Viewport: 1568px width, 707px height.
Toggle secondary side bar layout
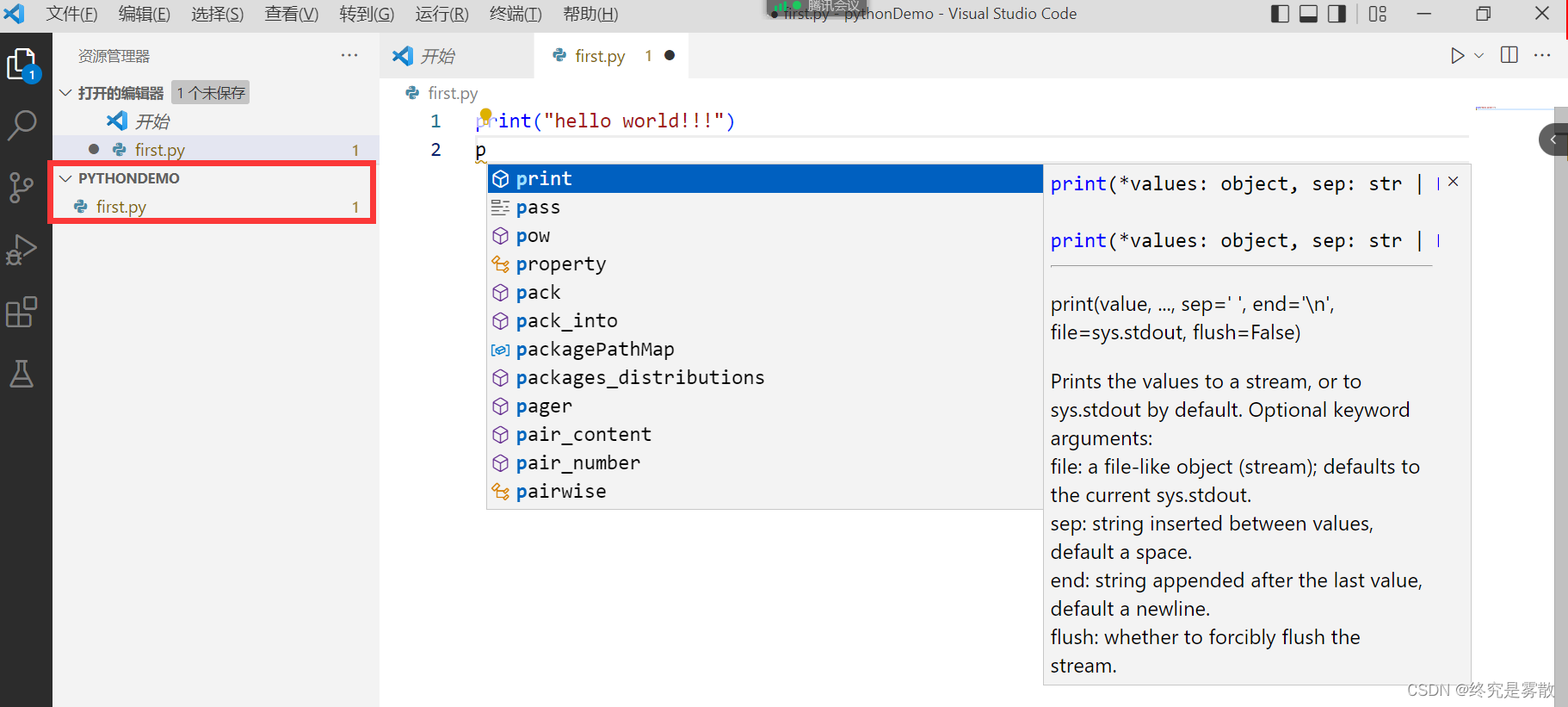pyautogui.click(x=1337, y=14)
